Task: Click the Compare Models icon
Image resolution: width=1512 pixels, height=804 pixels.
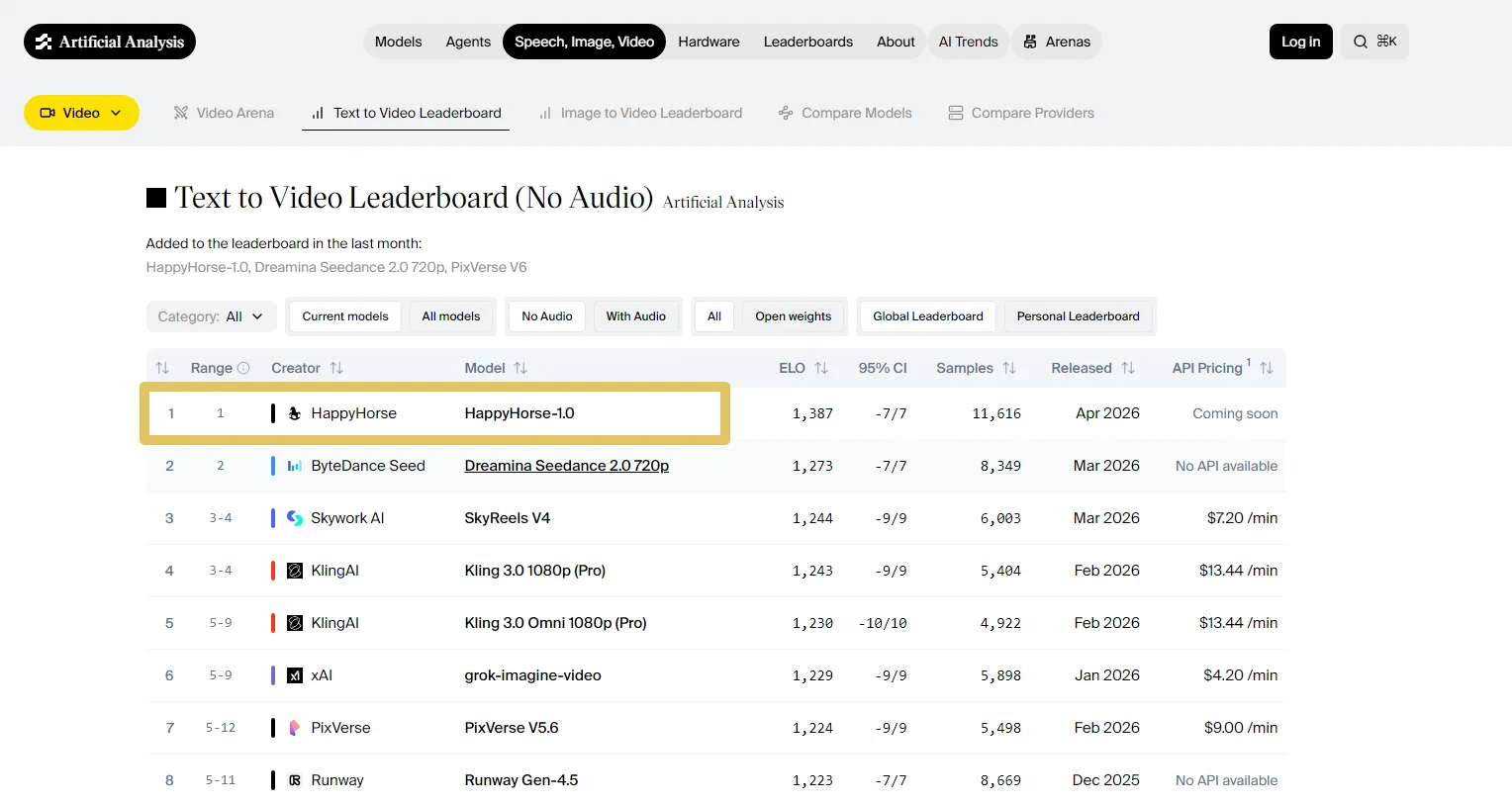Action: 786,113
